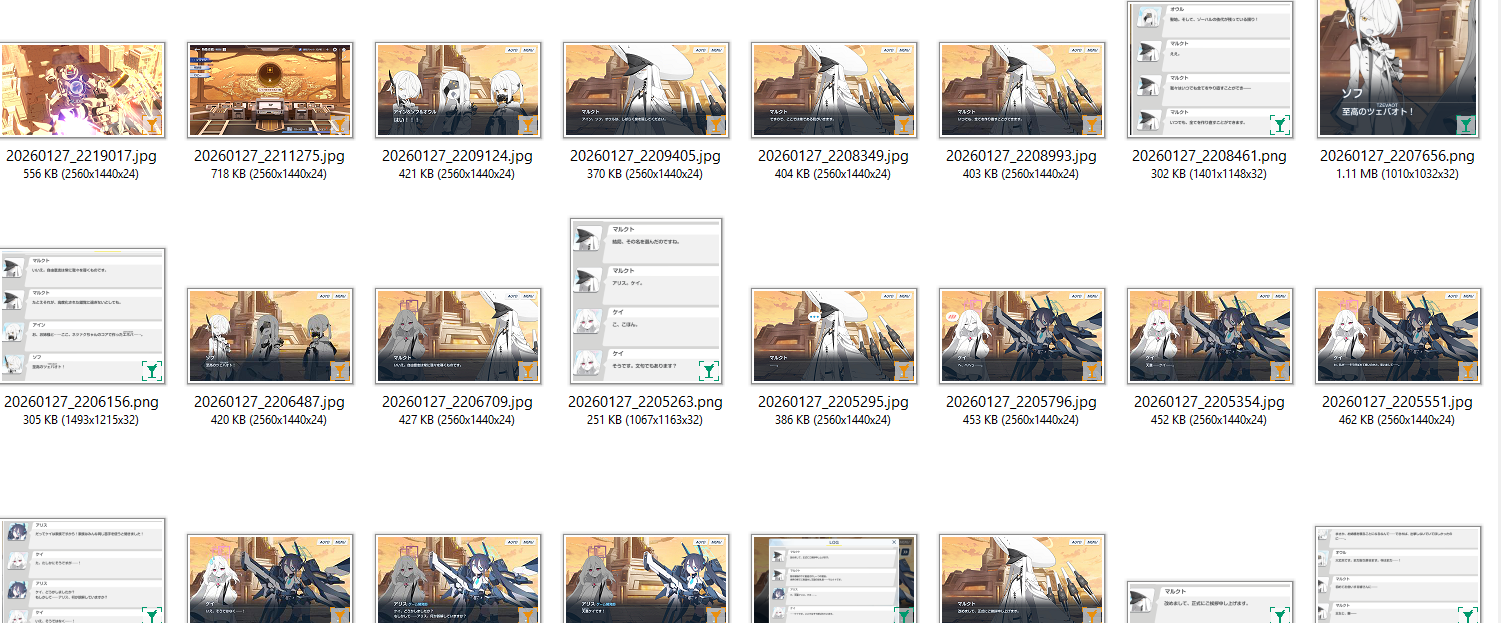This screenshot has height=623, width=1501.
Task: Click file name 20260127_2206156.png
Action: (81, 402)
